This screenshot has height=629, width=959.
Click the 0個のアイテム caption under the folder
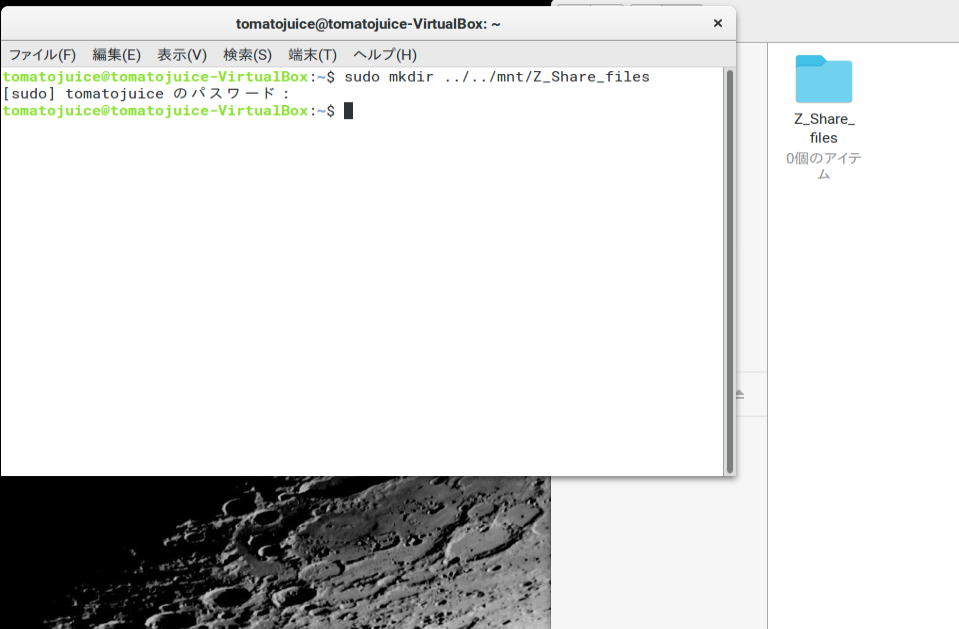(823, 166)
